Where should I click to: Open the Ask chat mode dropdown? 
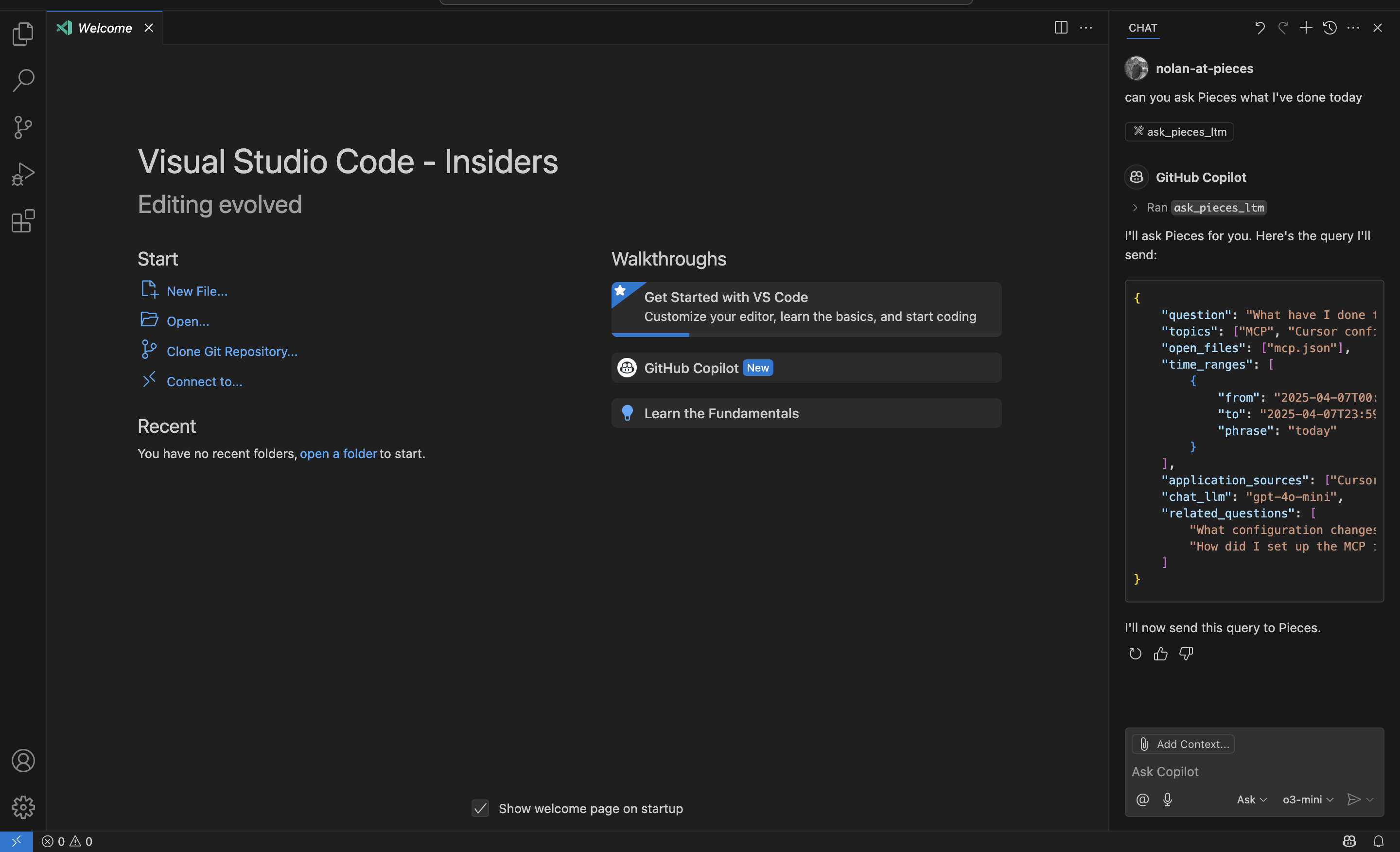(1252, 799)
